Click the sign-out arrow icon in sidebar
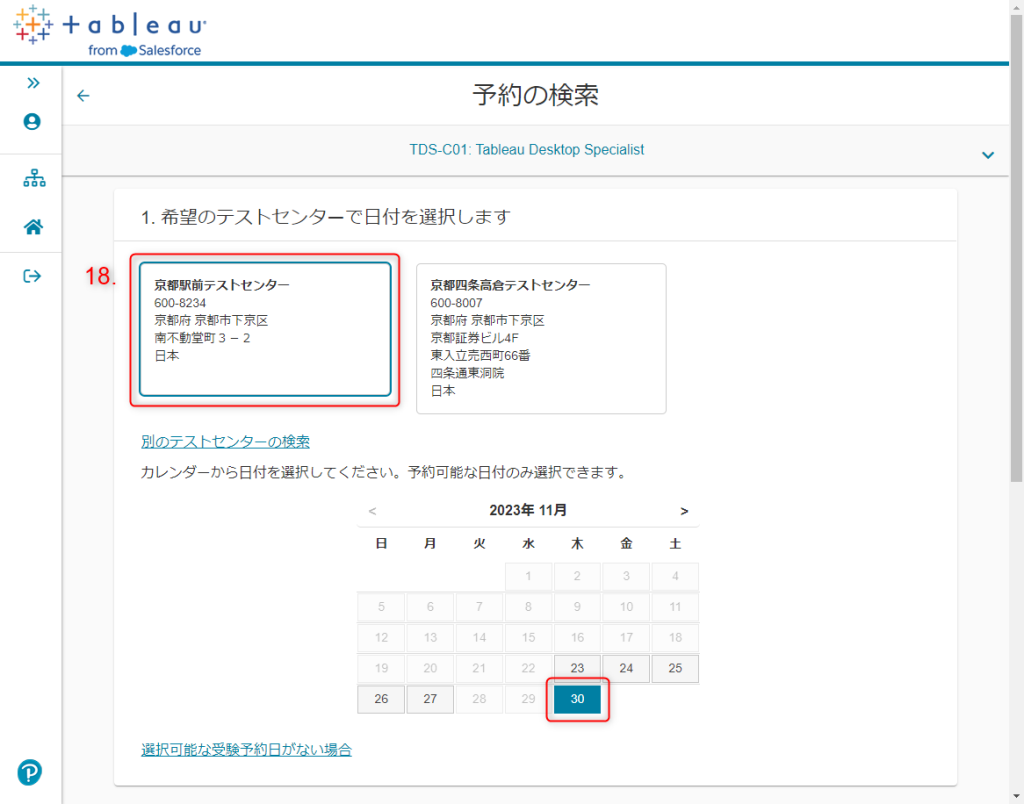 (x=32, y=276)
